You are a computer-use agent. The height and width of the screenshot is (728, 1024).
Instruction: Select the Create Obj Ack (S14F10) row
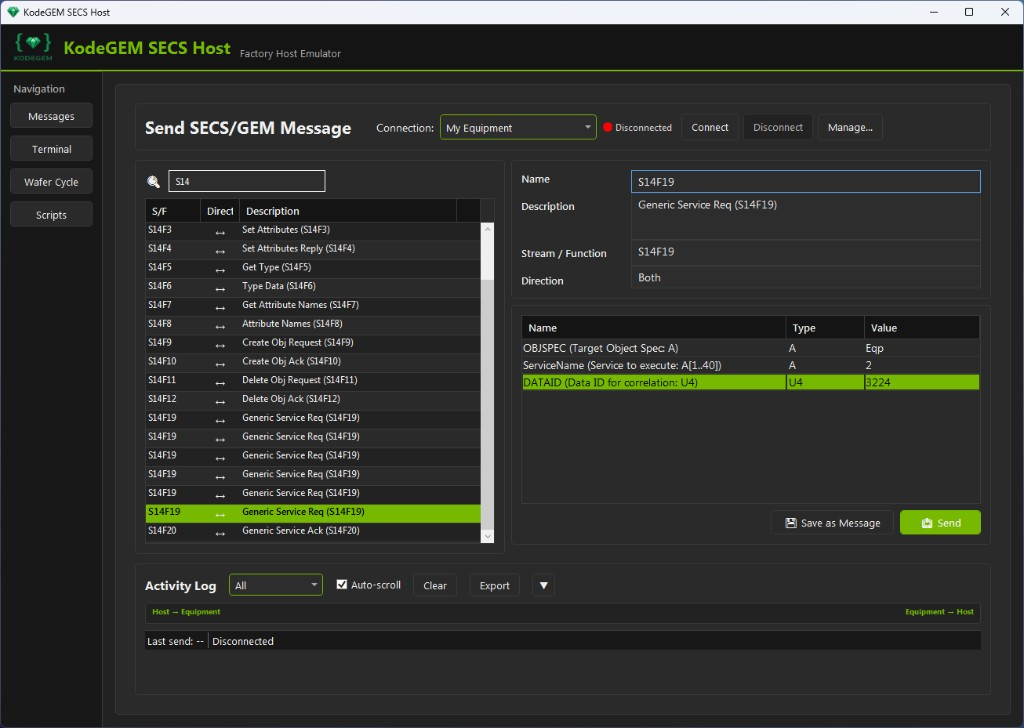tap(313, 361)
